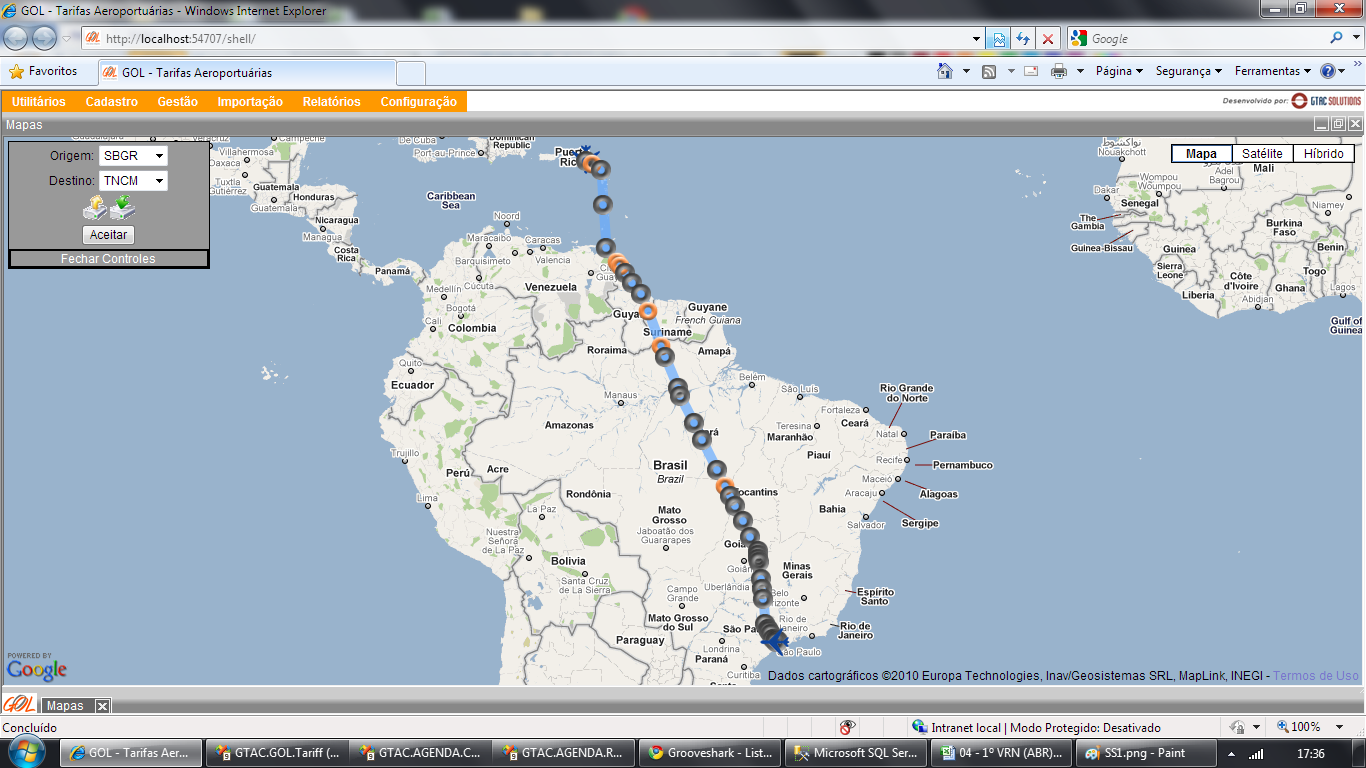The image size is (1366, 768).
Task: Click Fechar Controles to hide panel
Action: [x=108, y=259]
